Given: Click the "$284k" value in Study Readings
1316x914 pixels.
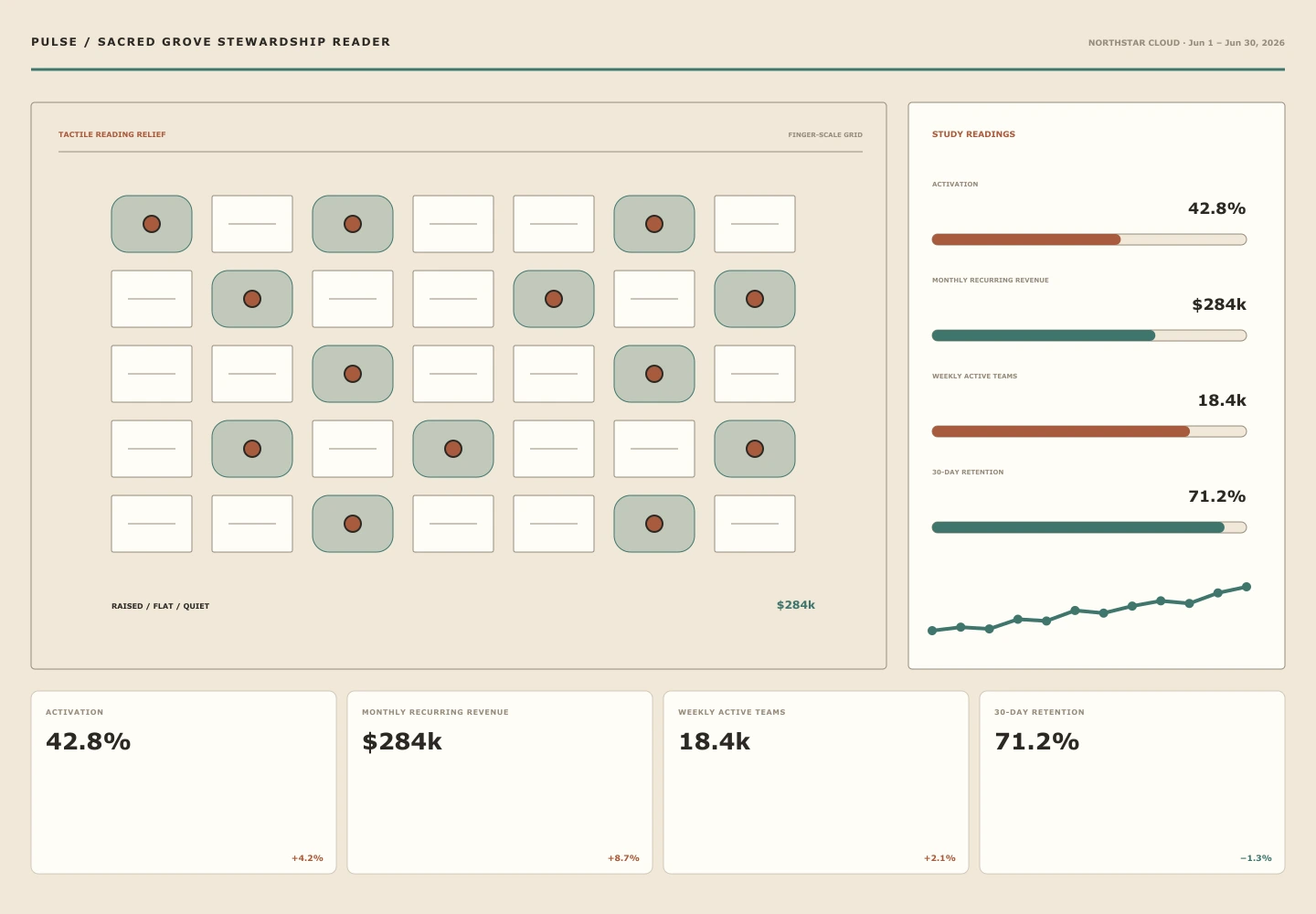Looking at the screenshot, I should pos(1219,304).
